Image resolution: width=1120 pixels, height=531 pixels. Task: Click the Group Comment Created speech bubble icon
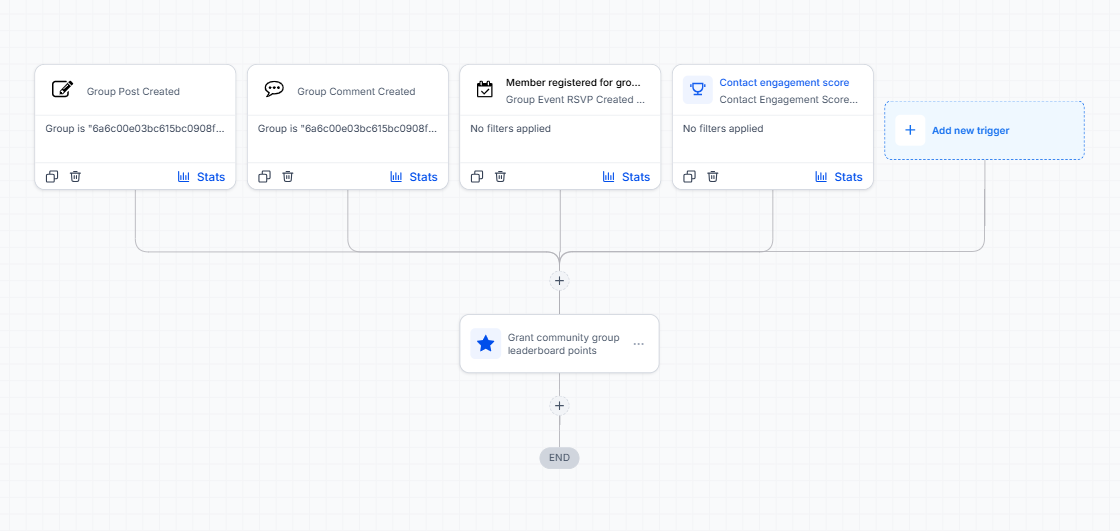coord(274,89)
